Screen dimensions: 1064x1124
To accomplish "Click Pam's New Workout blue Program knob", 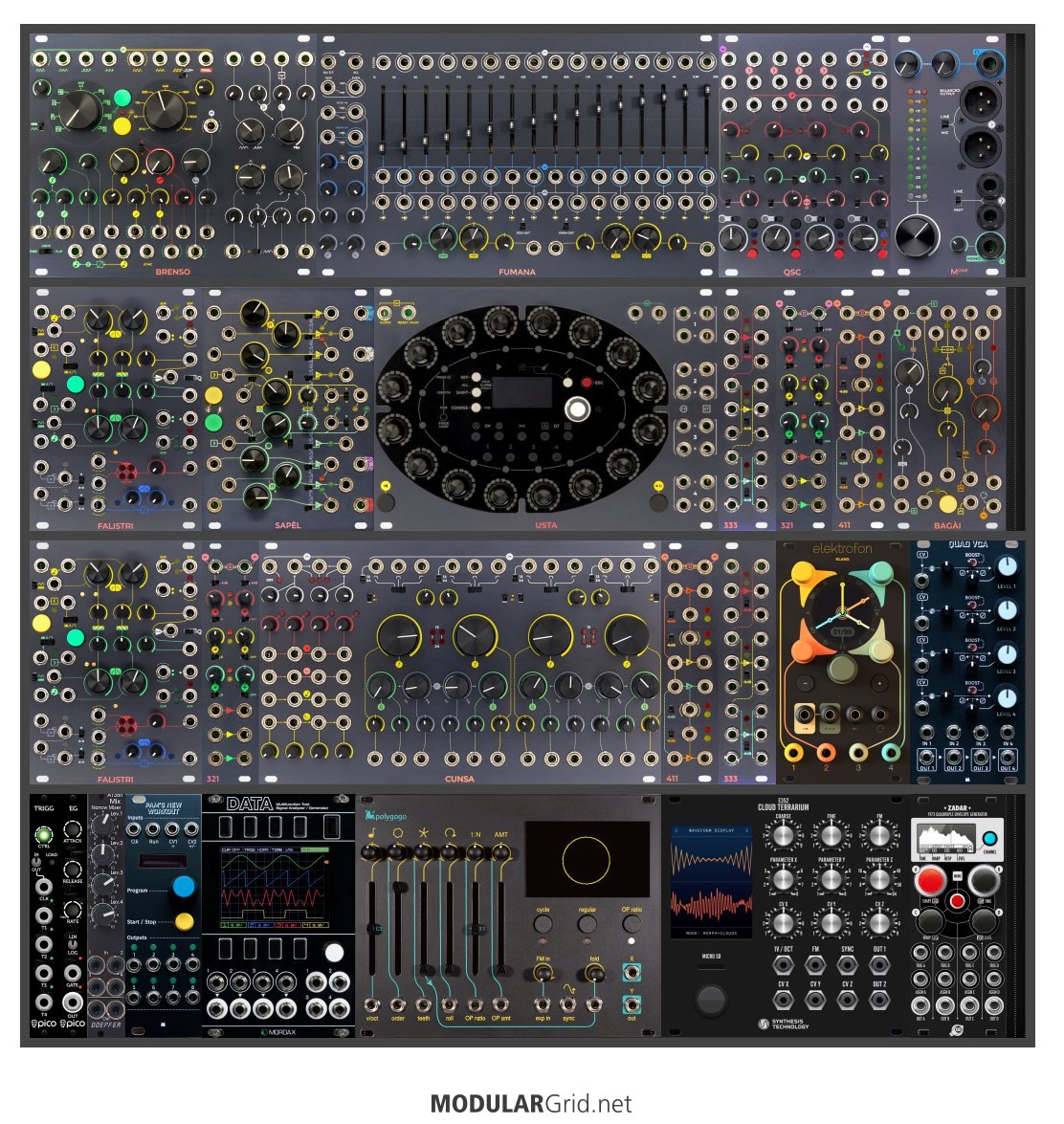I will pyautogui.click(x=185, y=887).
